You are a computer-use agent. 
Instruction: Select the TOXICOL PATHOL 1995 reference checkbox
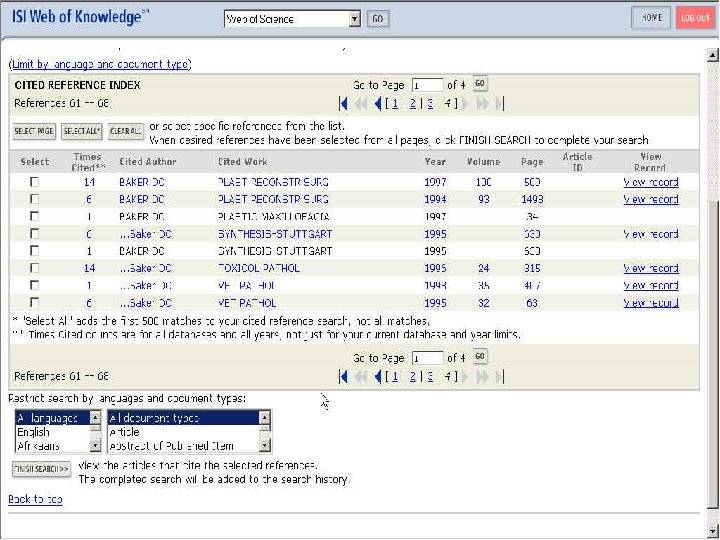35,268
